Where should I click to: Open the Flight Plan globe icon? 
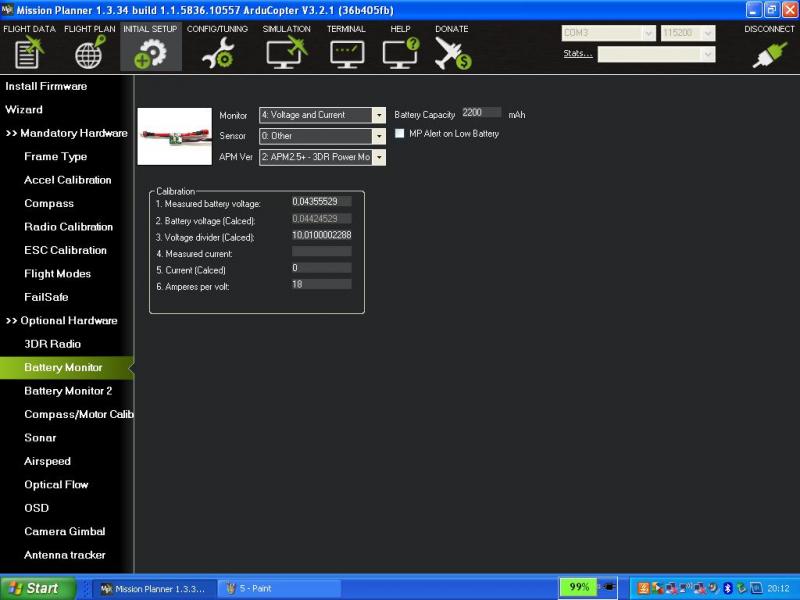coord(90,52)
